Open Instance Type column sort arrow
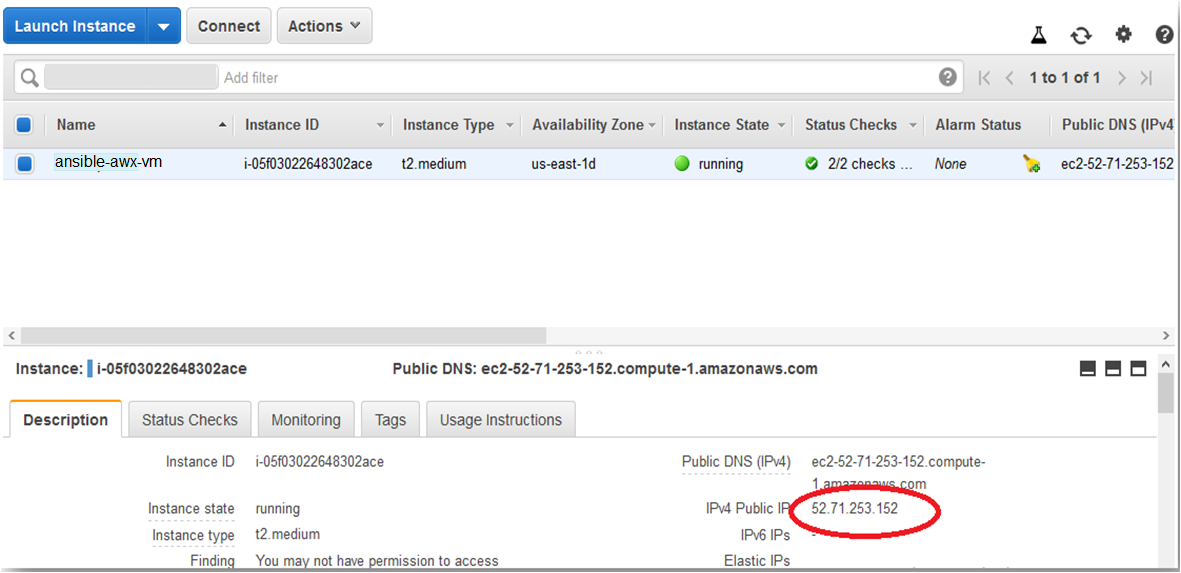 (x=510, y=126)
